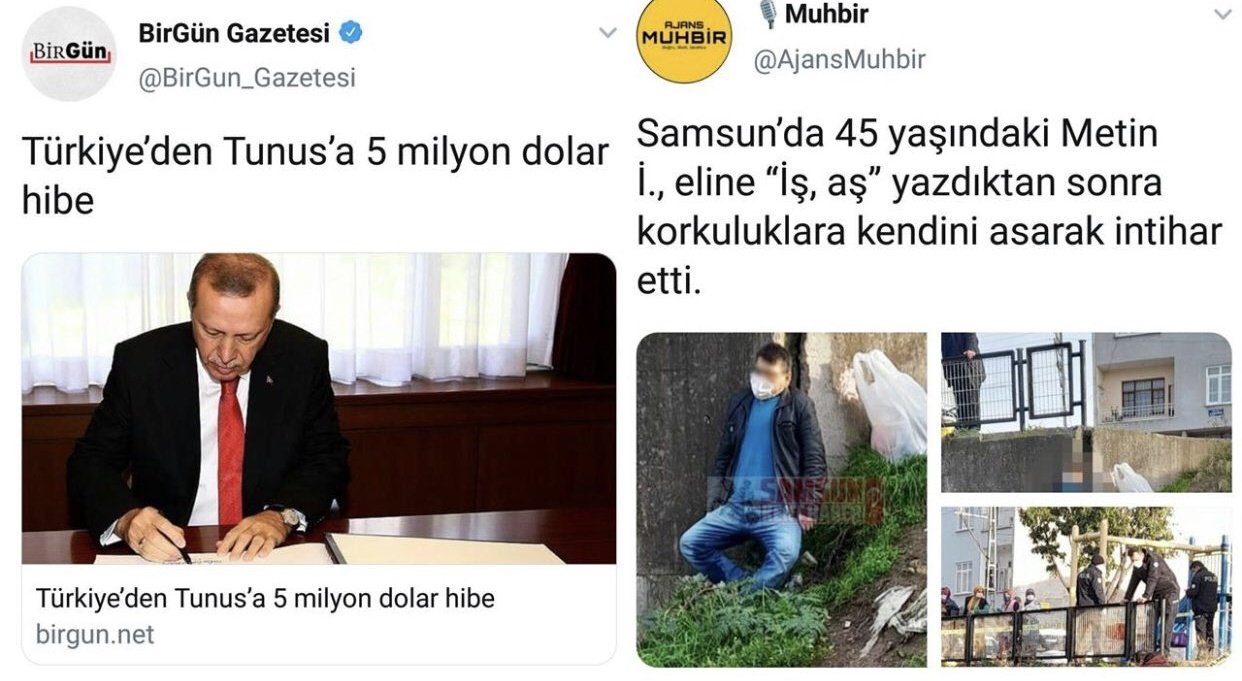Open the birgun.net link domain
Viewport: 1242px width, 681px height.
(95, 634)
